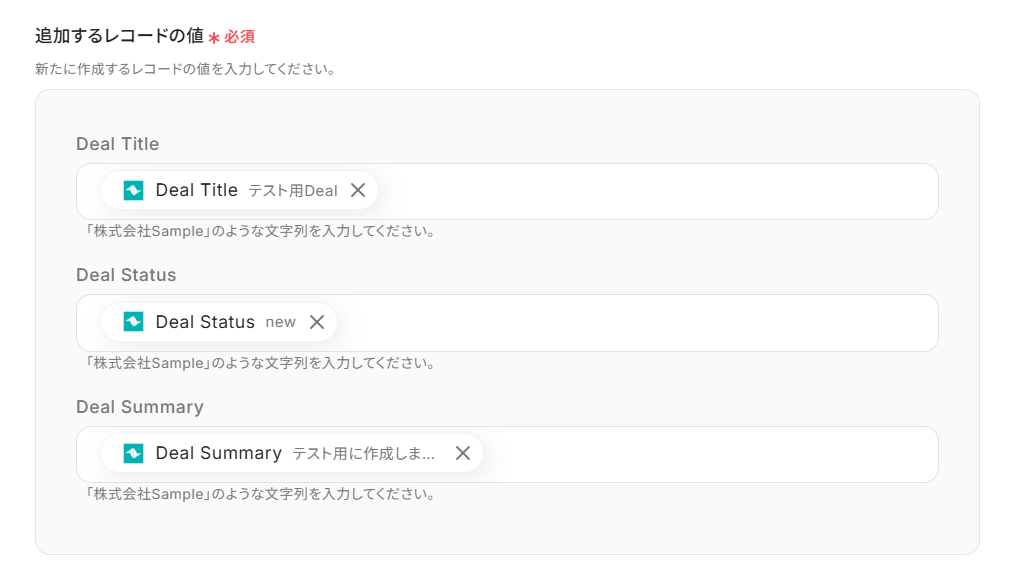Click the "追加するレコードの値" section heading

[119, 36]
